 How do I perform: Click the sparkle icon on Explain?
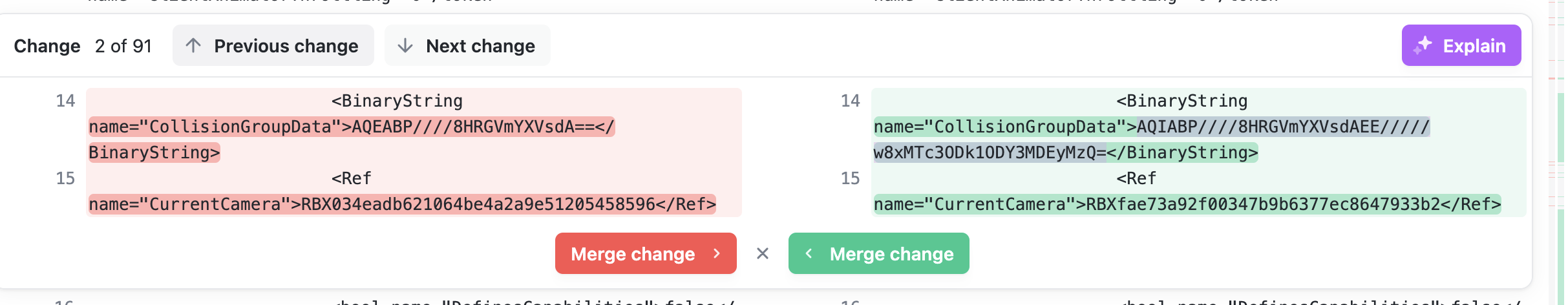[1423, 45]
